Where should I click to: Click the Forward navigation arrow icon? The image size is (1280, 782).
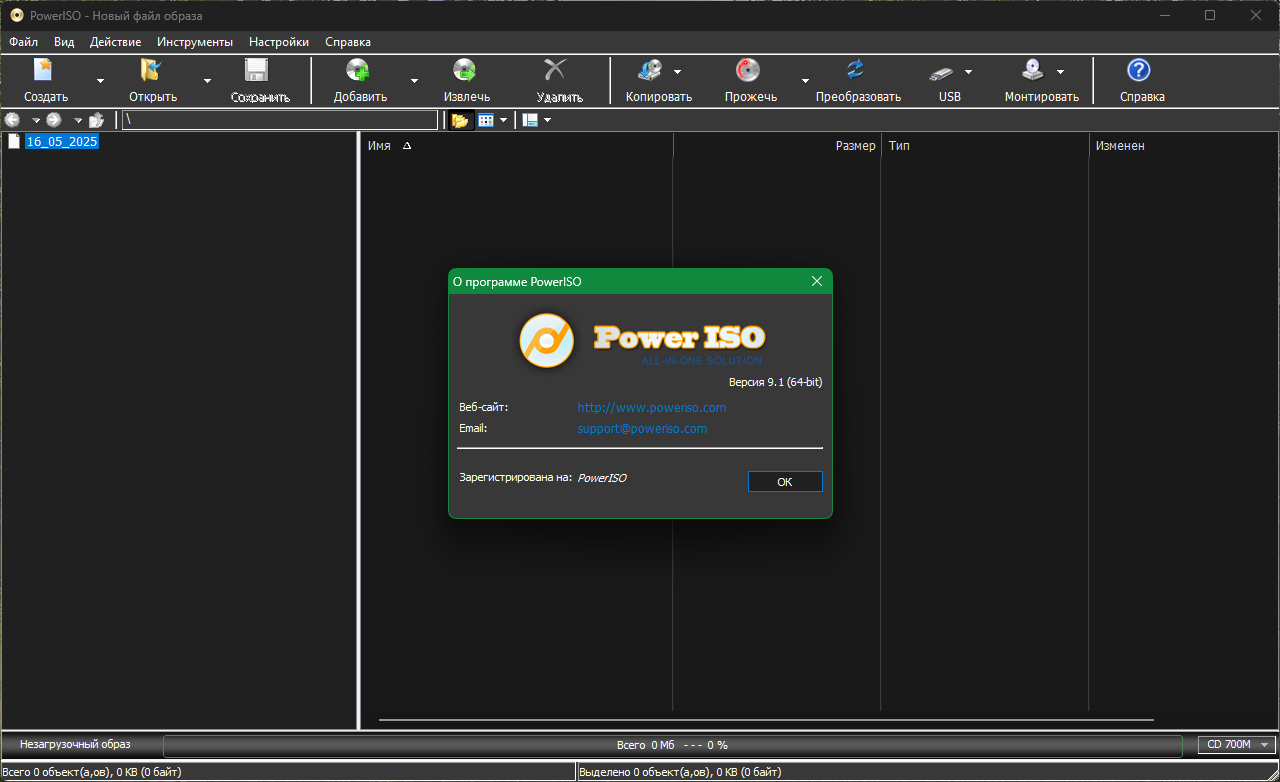(54, 120)
